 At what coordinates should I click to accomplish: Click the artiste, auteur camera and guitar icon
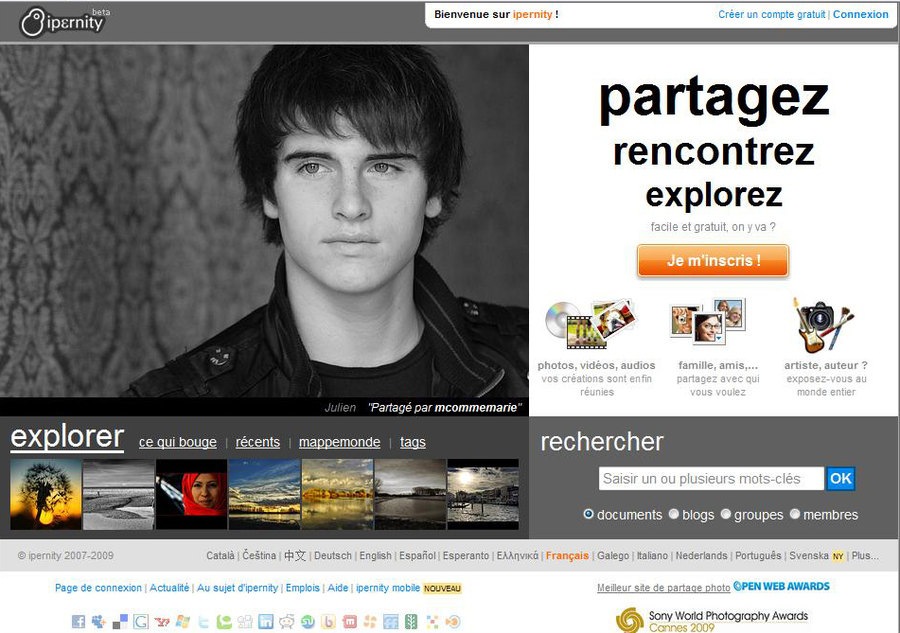tap(823, 324)
